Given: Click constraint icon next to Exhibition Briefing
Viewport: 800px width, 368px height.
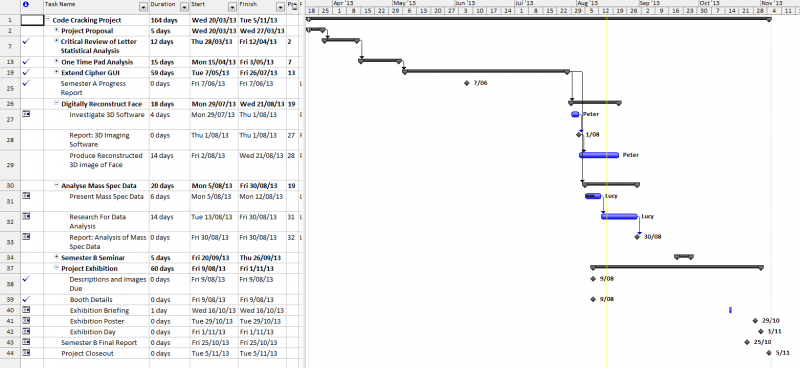Looking at the screenshot, I should tap(27, 310).
